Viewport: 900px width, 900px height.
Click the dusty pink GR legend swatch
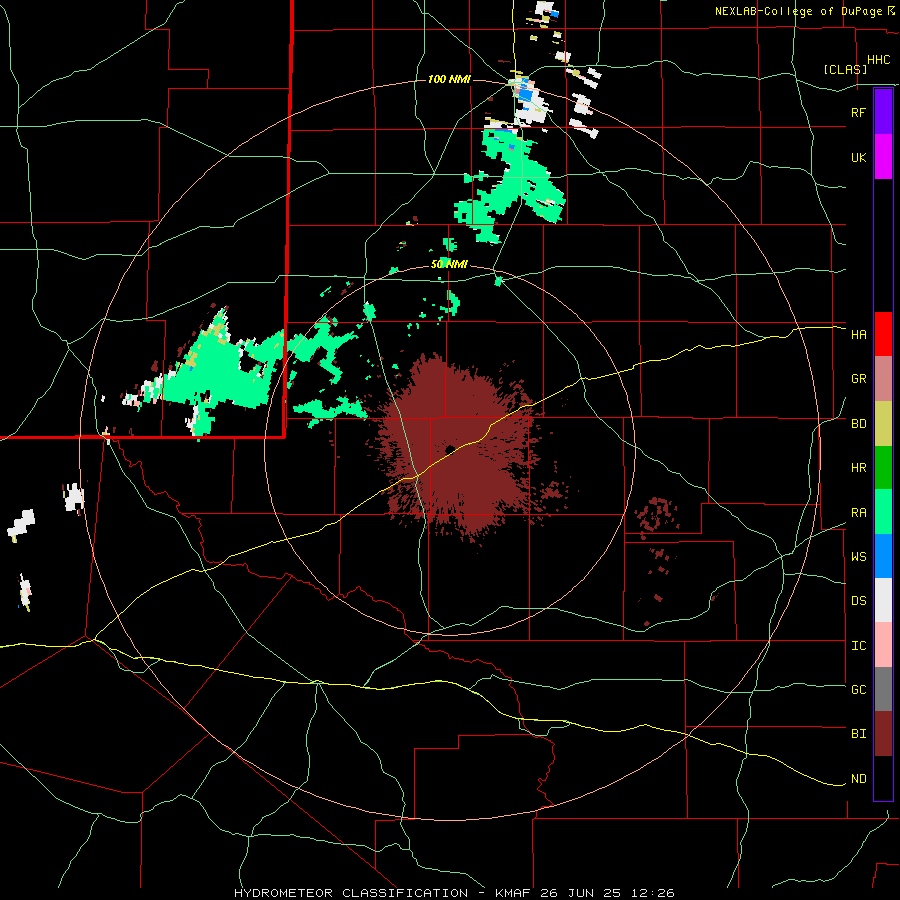pos(883,379)
